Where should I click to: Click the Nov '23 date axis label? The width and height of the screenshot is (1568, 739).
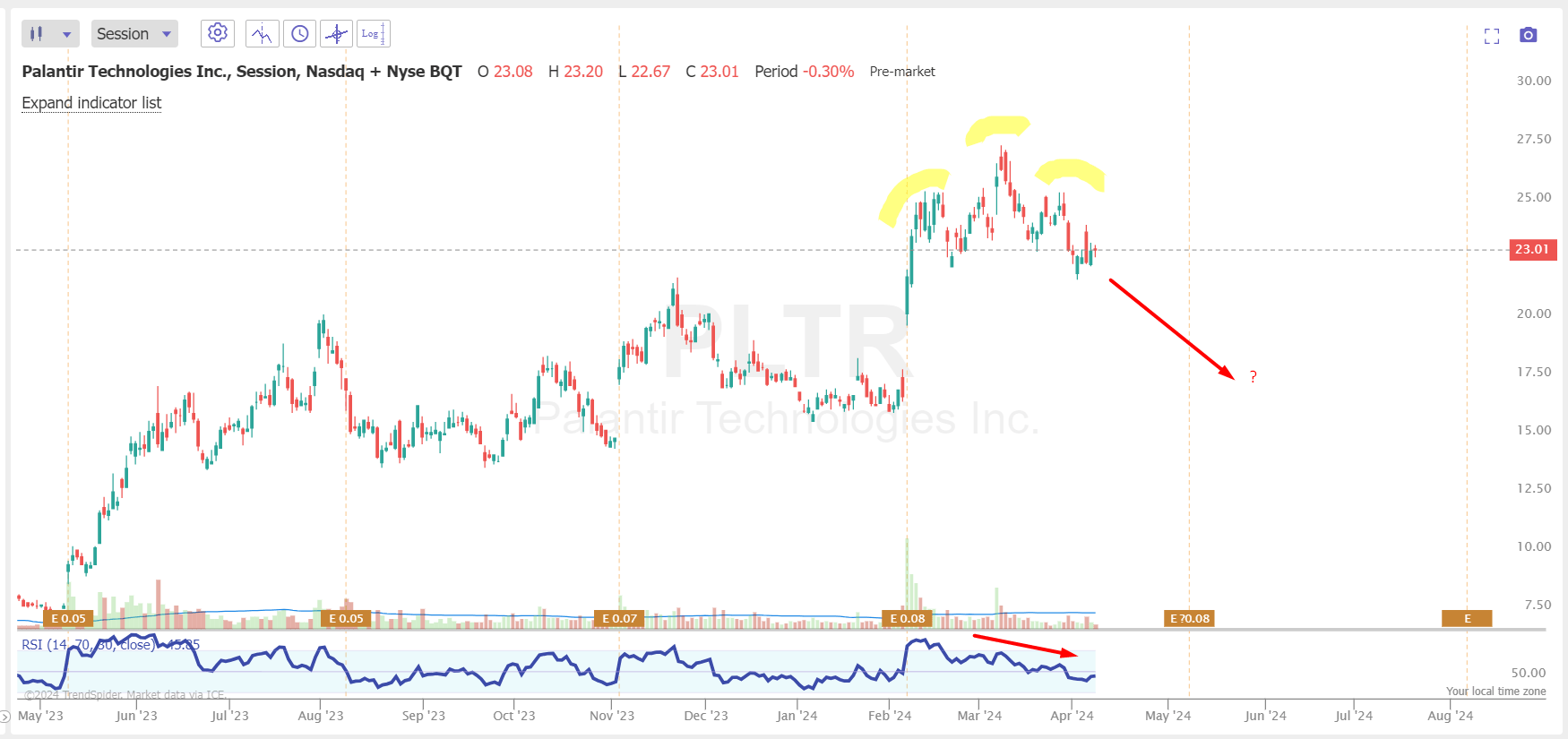[x=612, y=716]
